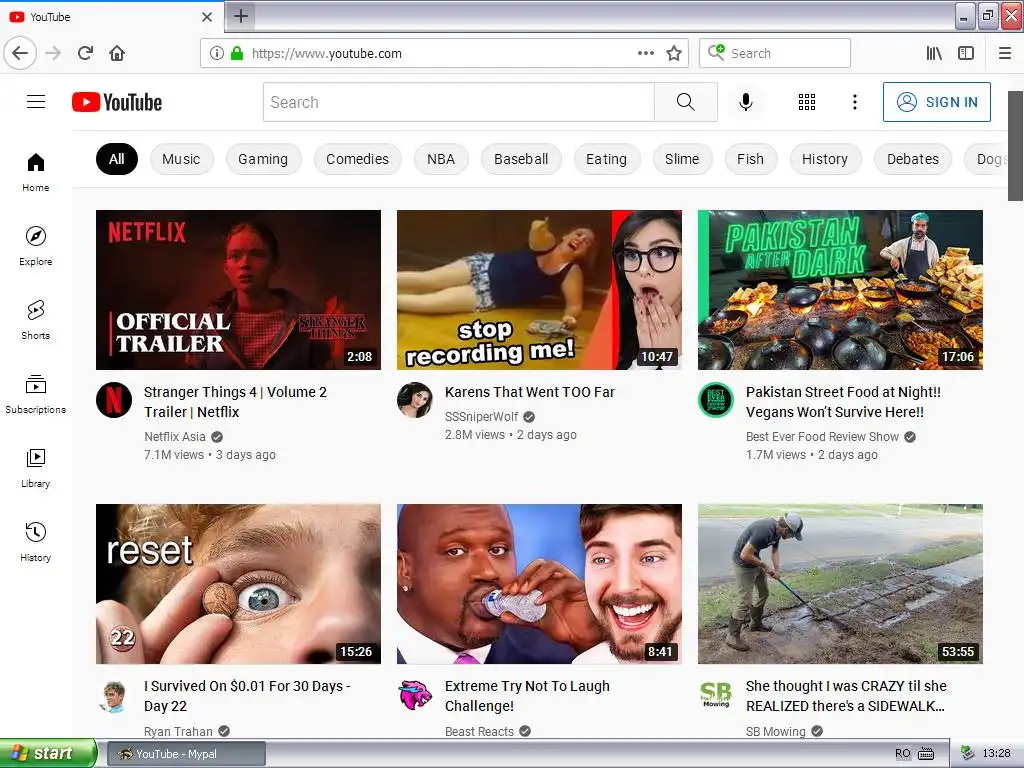Select the Baseball filter chip
Viewport: 1024px width, 768px height.
pos(521,159)
